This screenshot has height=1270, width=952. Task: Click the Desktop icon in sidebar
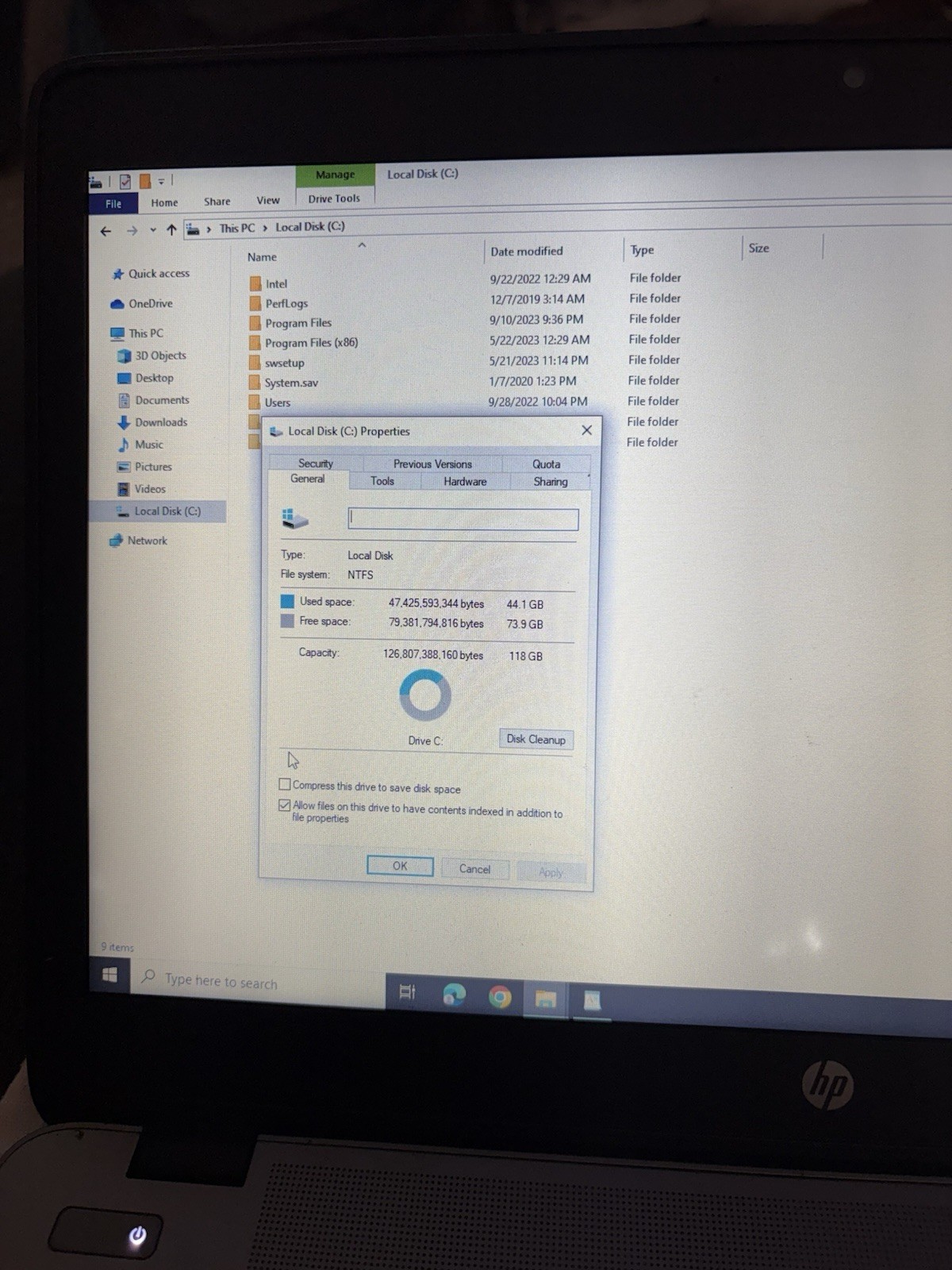pos(124,378)
